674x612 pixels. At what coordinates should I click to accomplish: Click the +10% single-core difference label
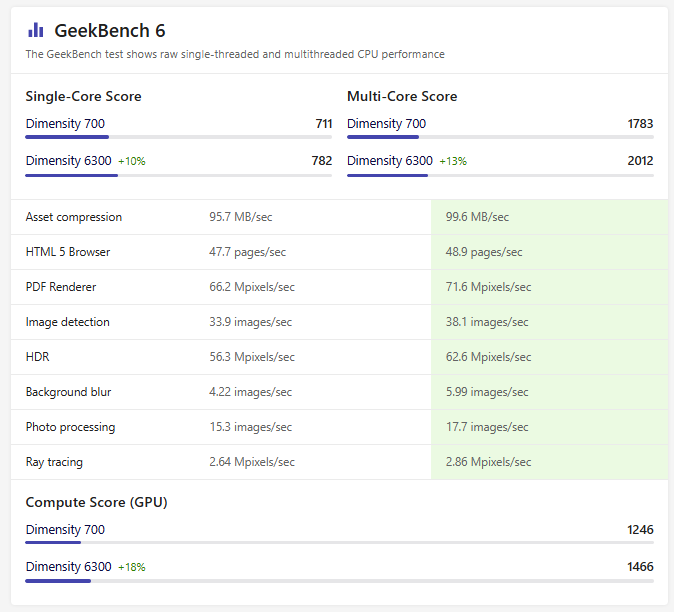132,162
